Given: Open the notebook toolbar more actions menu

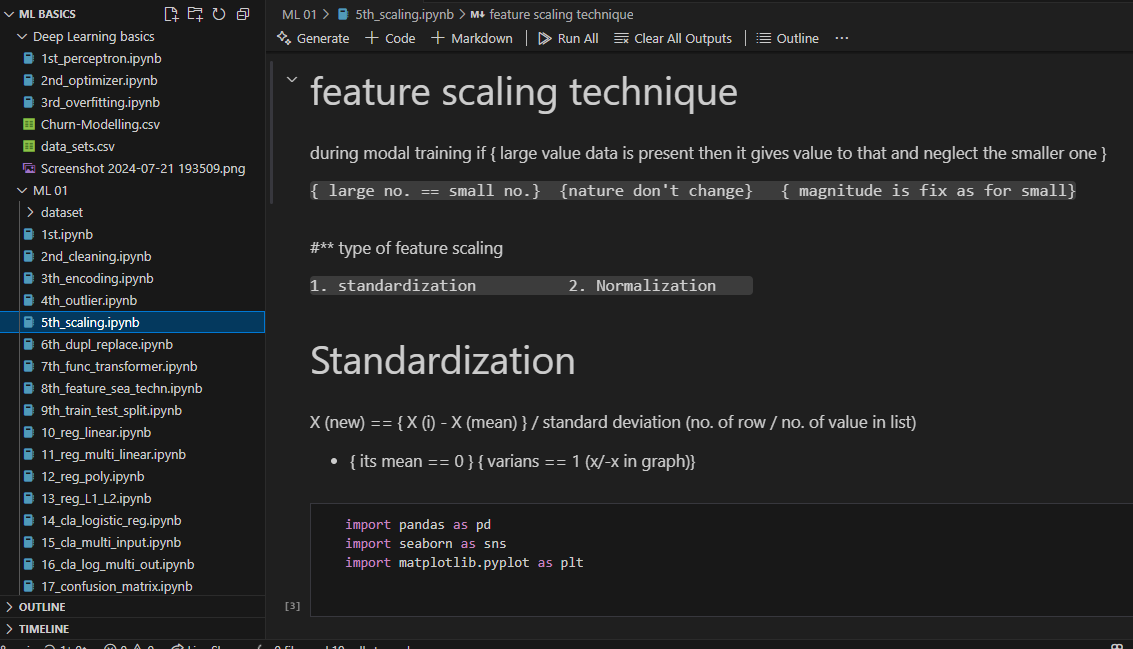Looking at the screenshot, I should point(841,38).
